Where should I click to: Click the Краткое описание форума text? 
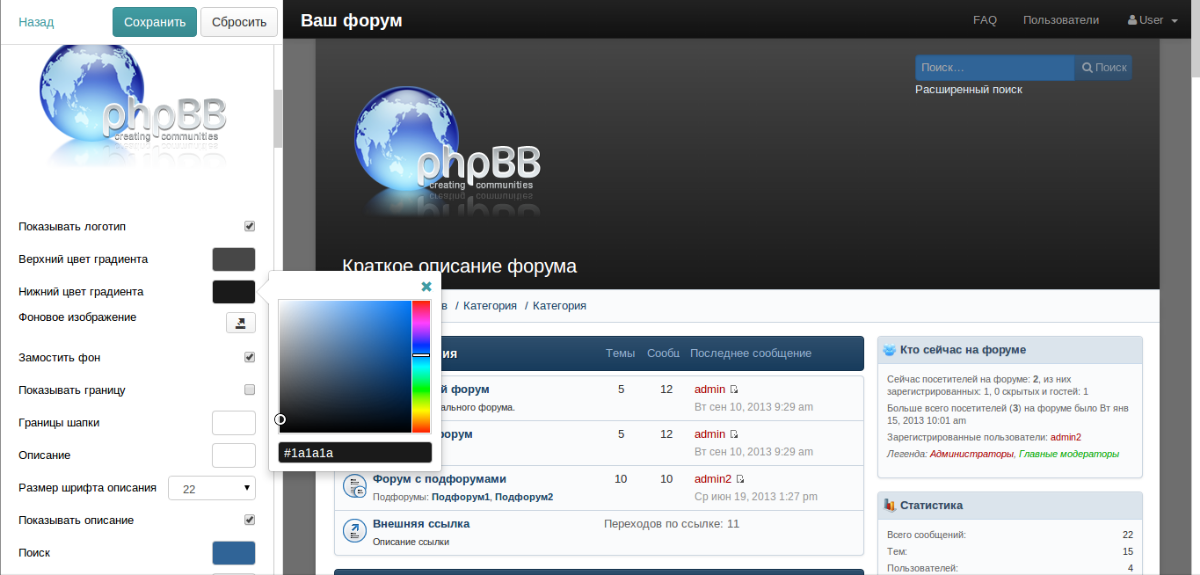point(460,267)
